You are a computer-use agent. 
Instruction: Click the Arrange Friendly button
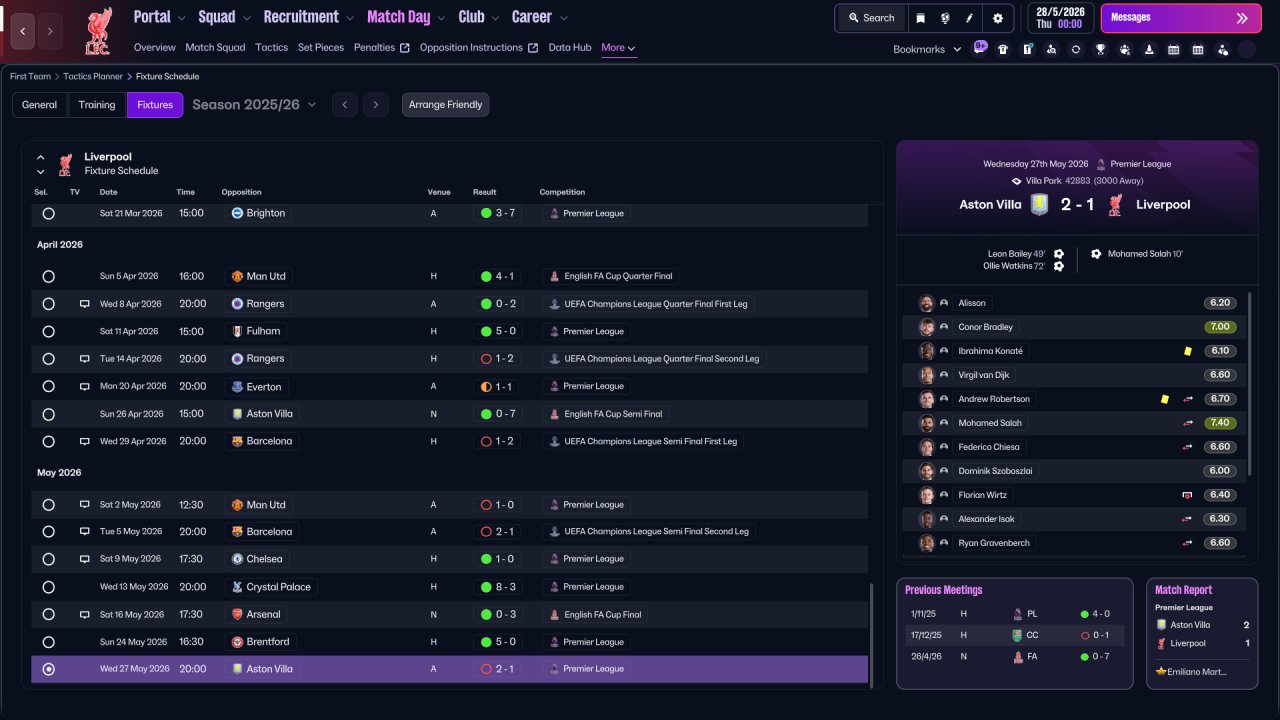point(446,105)
